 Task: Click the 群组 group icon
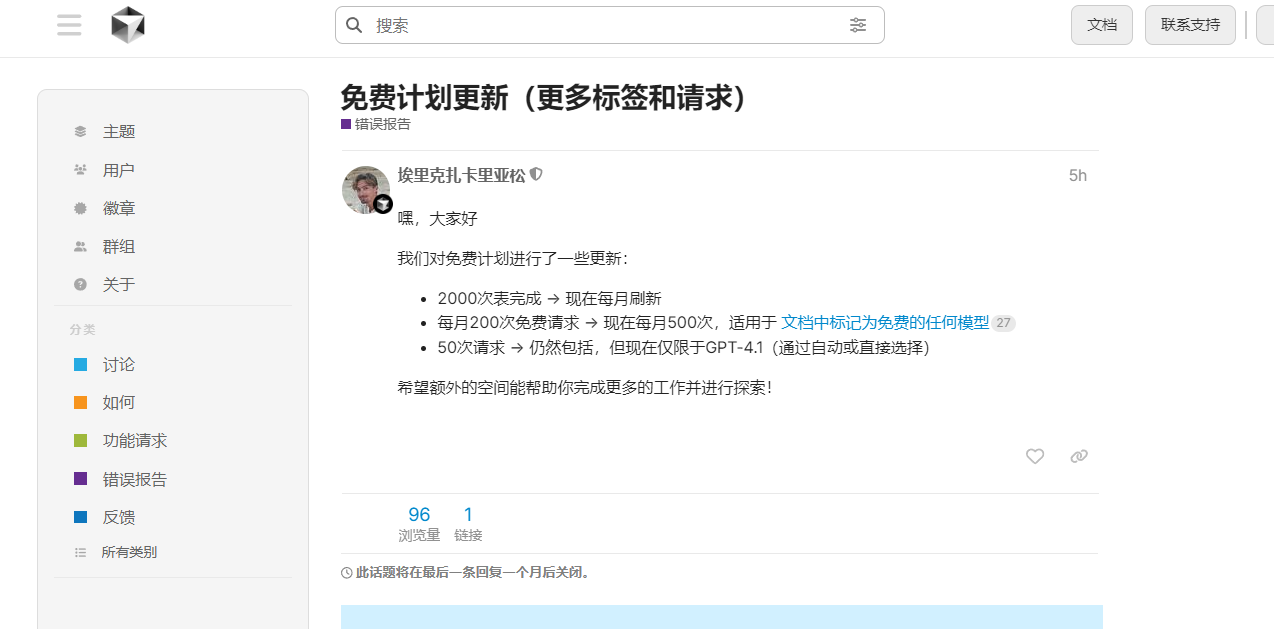coord(80,246)
